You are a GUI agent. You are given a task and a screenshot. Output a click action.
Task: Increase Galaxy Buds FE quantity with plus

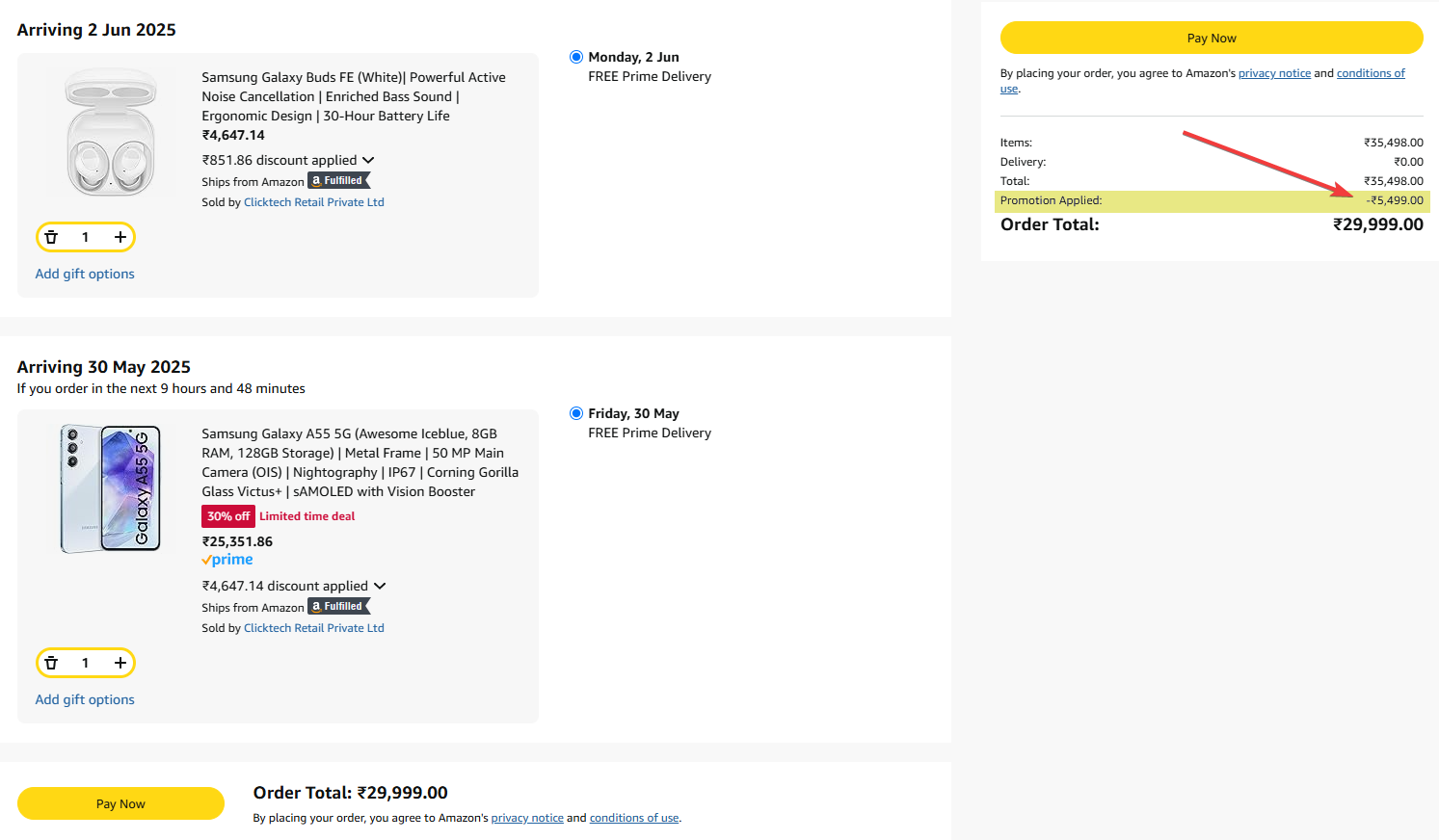click(120, 237)
